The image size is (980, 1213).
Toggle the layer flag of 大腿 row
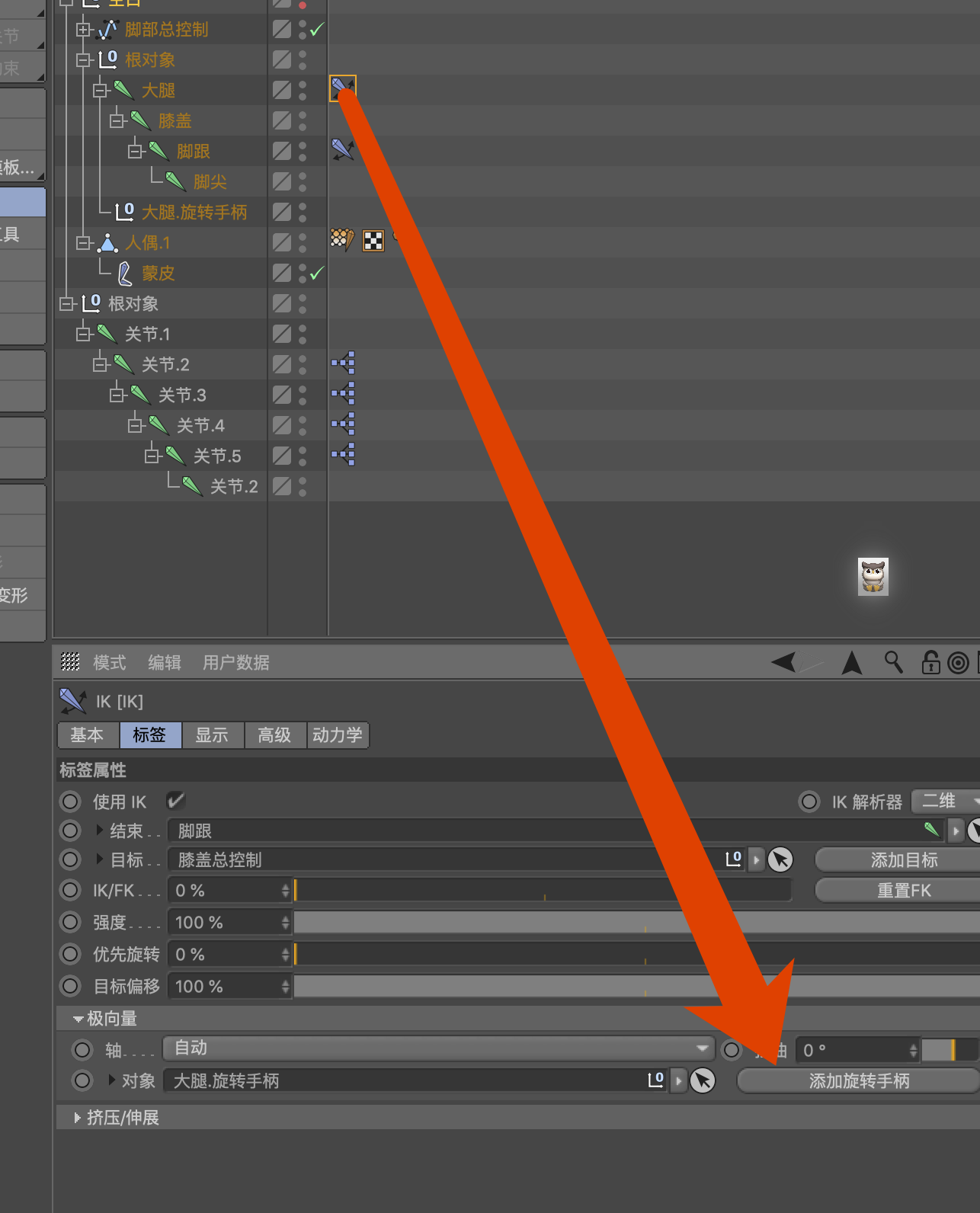tap(282, 90)
